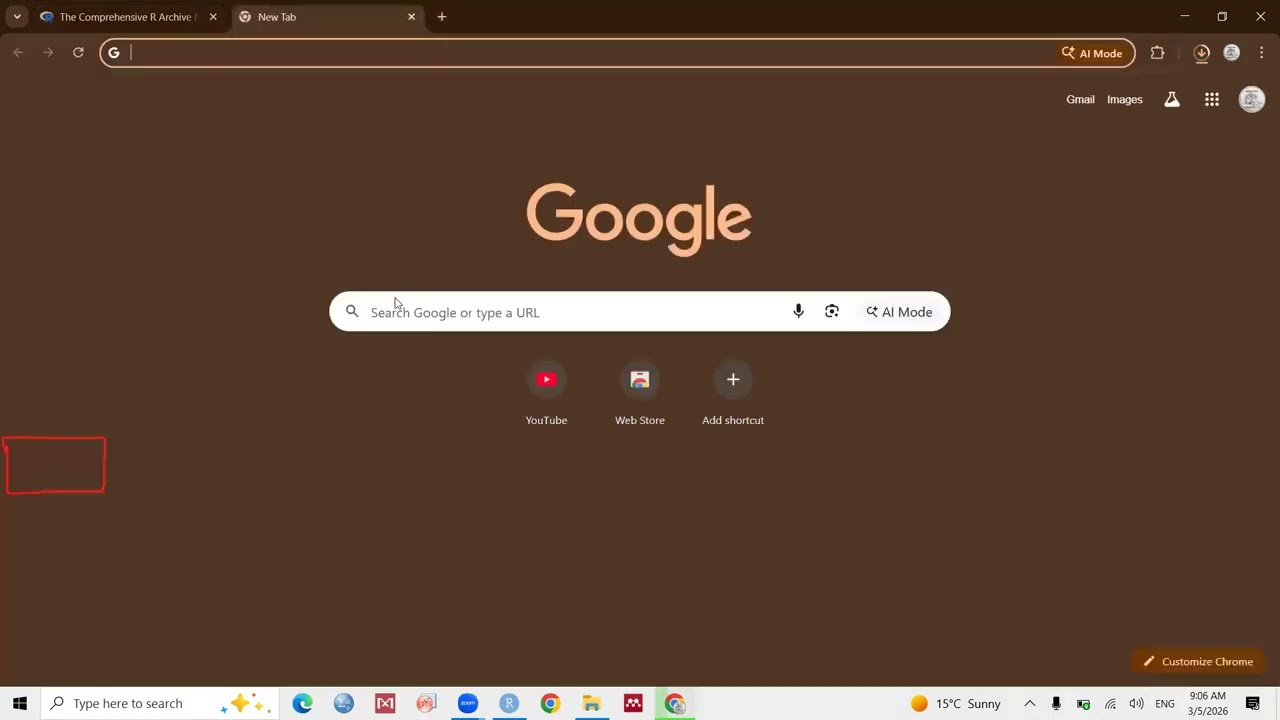The image size is (1280, 720).
Task: Open the Google apps grid
Action: (x=1212, y=99)
